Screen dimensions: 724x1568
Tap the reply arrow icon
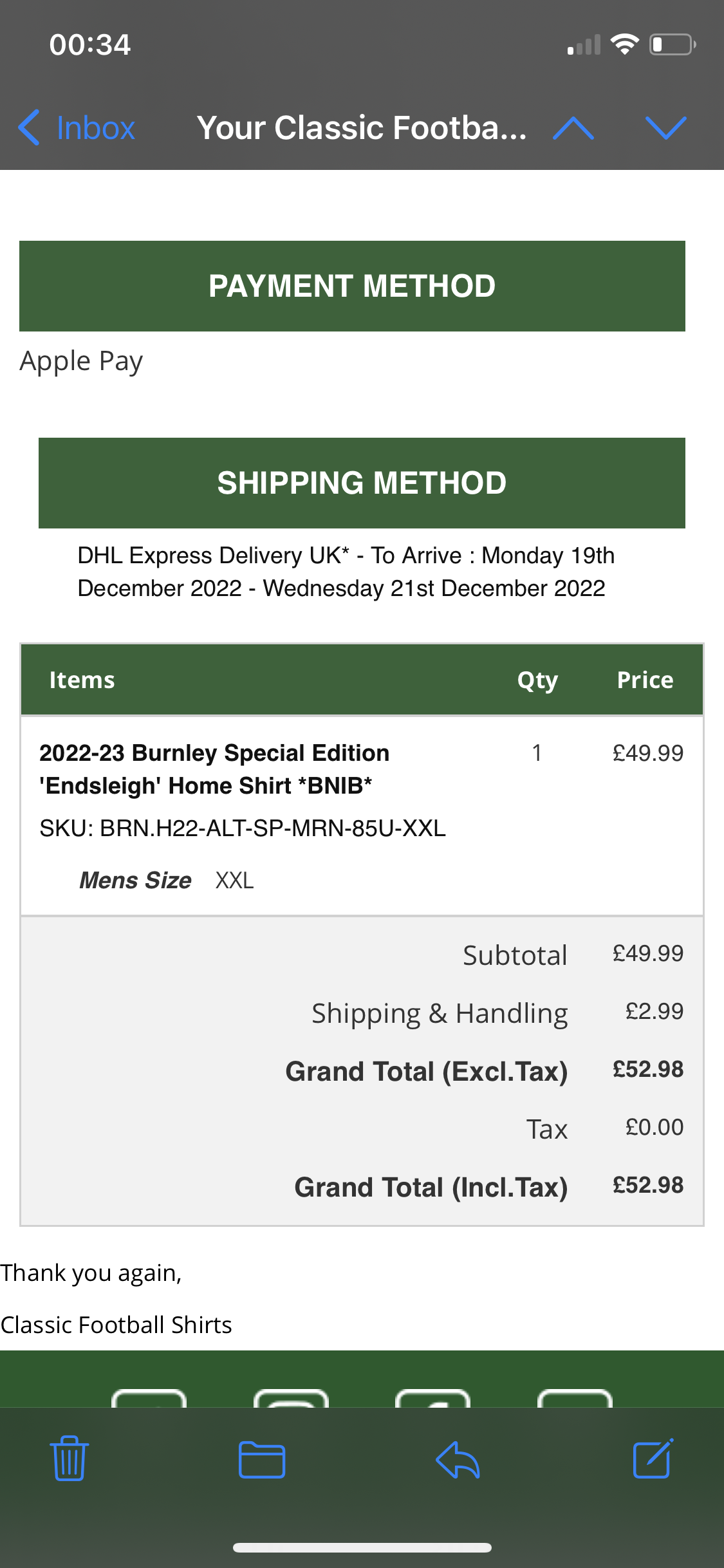458,1459
